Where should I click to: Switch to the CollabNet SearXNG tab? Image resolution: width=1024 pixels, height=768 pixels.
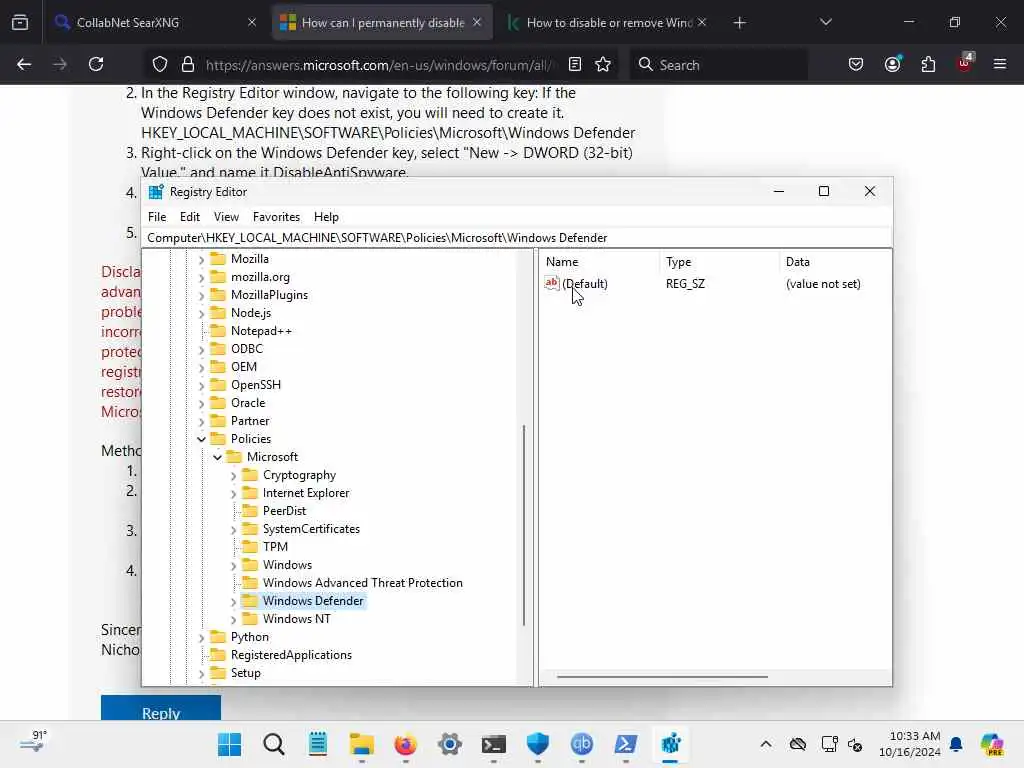(155, 23)
